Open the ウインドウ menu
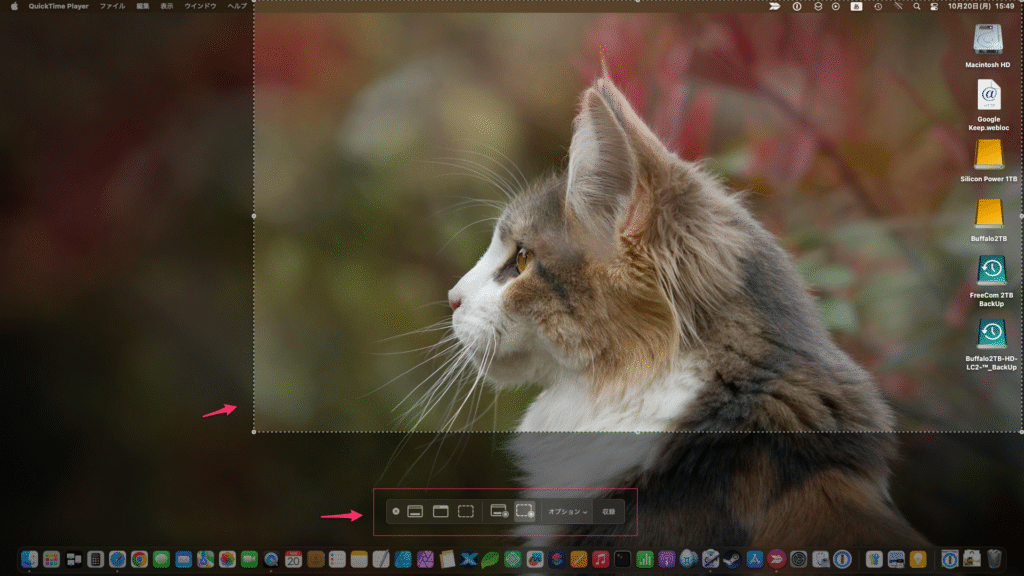1024x576 pixels. tap(200, 6)
